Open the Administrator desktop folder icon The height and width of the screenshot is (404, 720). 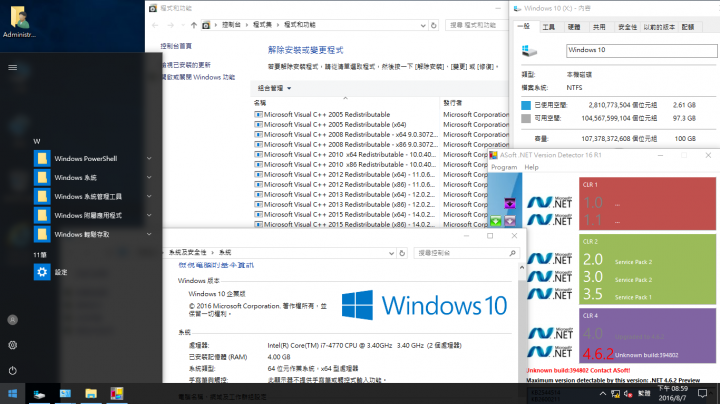[x=19, y=20]
